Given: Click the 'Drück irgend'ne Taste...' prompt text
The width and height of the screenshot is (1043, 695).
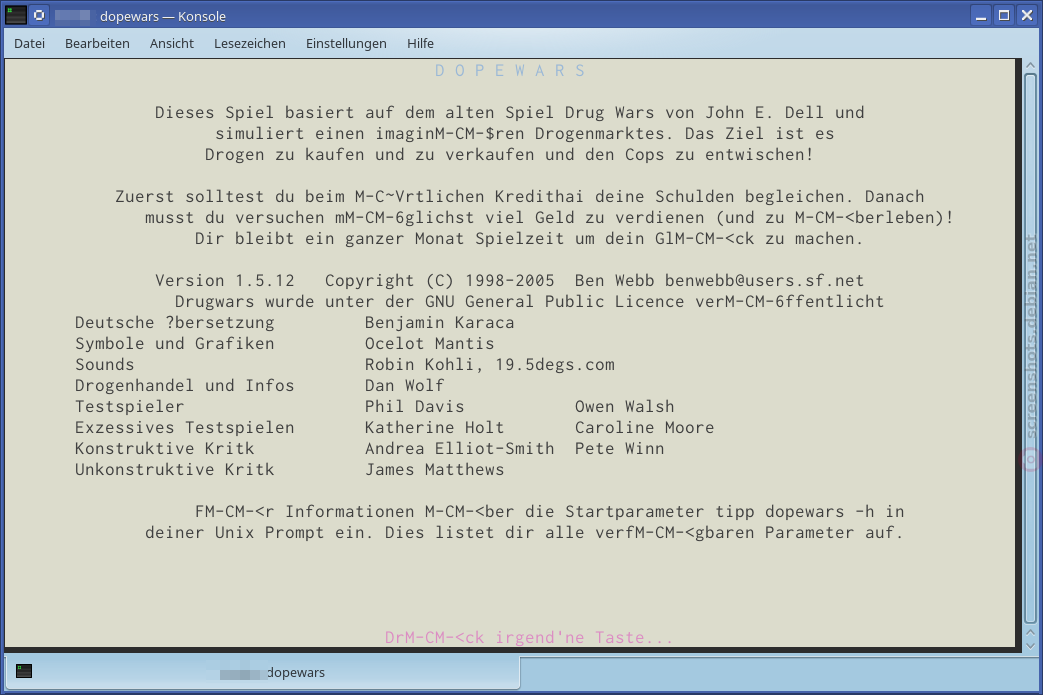Looking at the screenshot, I should [x=529, y=638].
